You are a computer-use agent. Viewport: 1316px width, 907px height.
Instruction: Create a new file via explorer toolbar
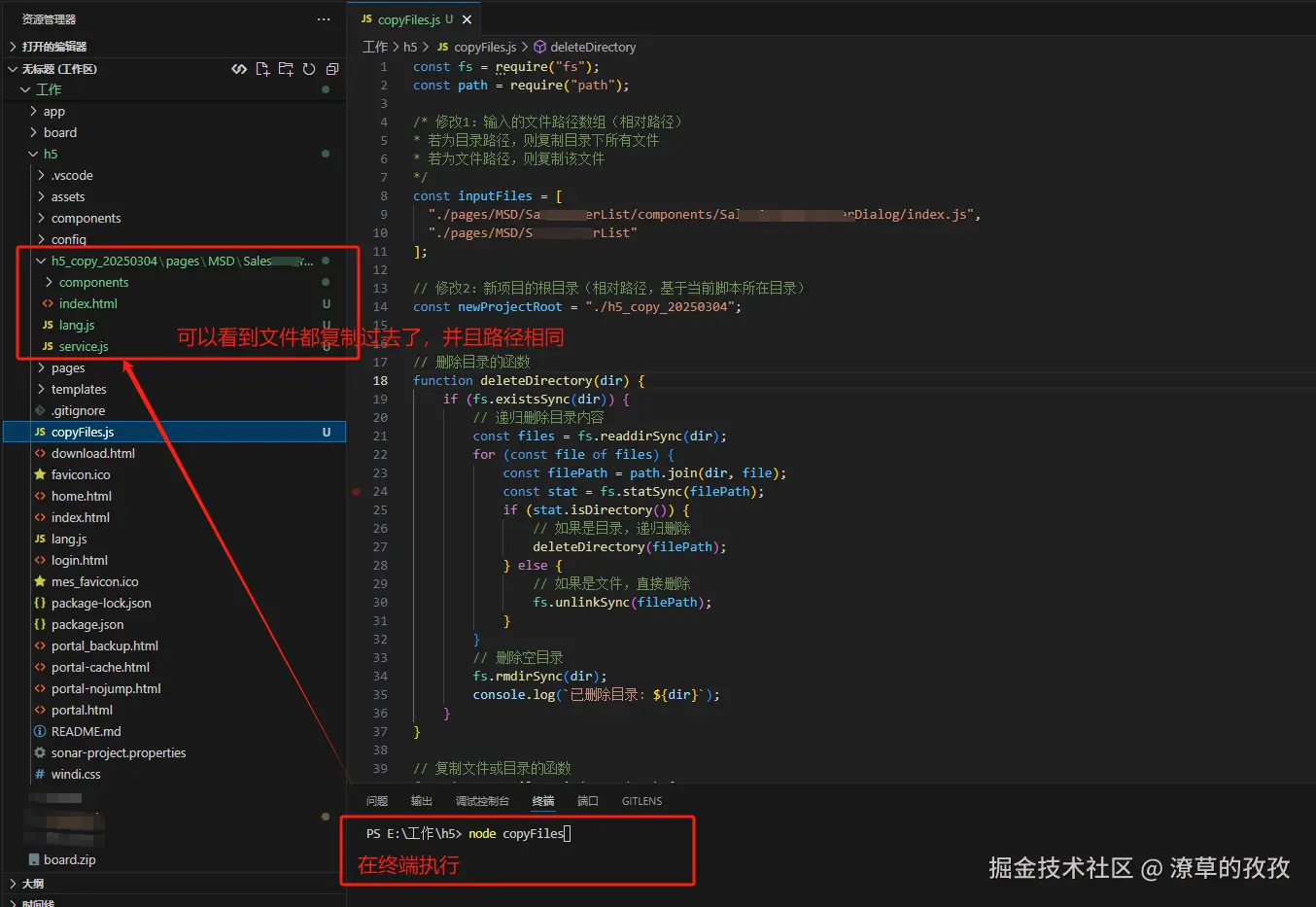[262, 69]
